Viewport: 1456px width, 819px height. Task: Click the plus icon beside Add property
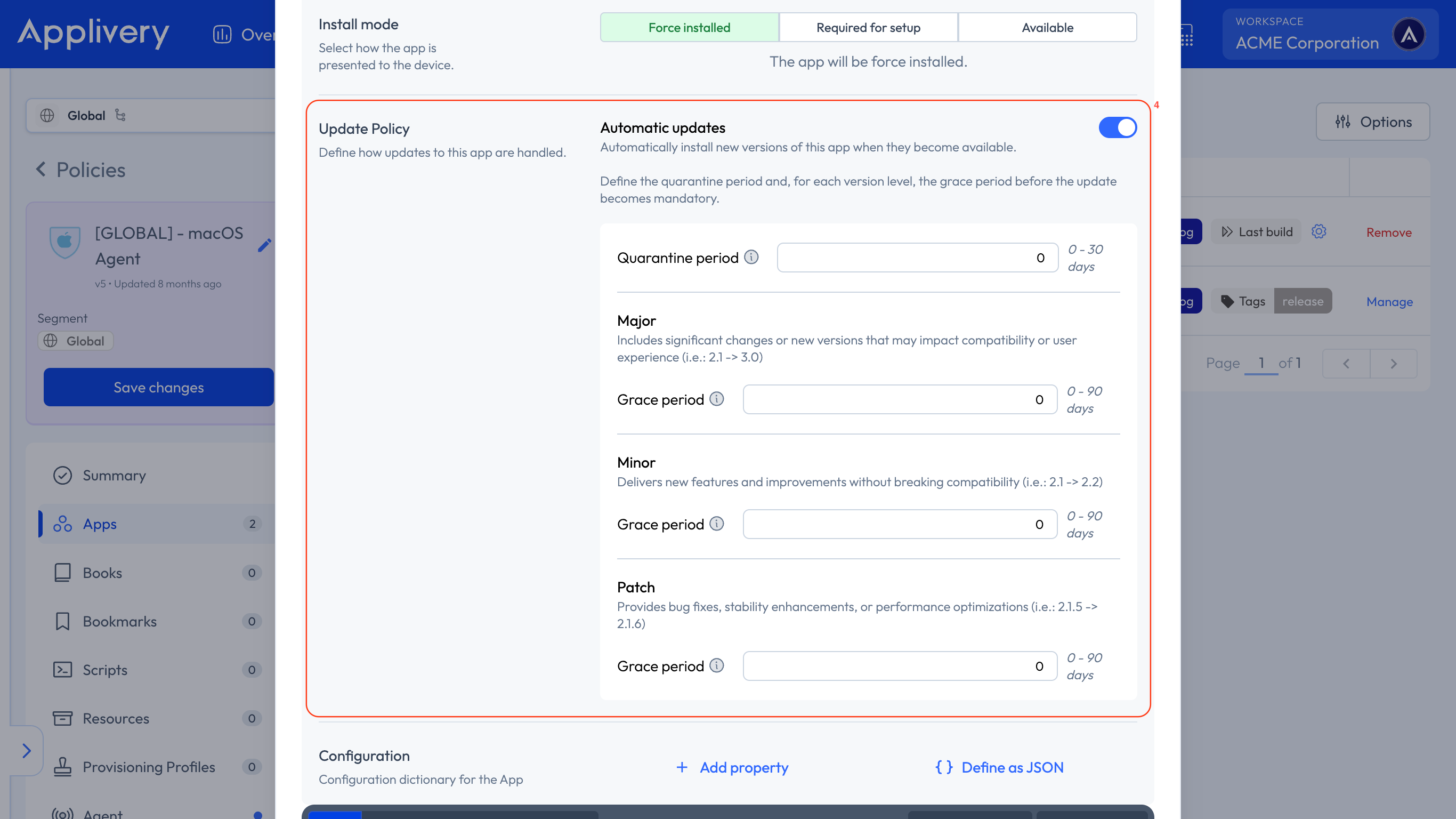click(682, 767)
